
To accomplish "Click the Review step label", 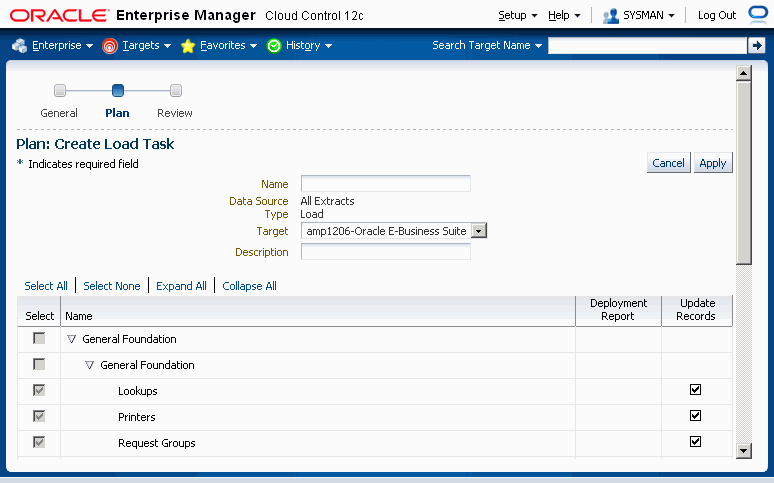I will pyautogui.click(x=175, y=113).
